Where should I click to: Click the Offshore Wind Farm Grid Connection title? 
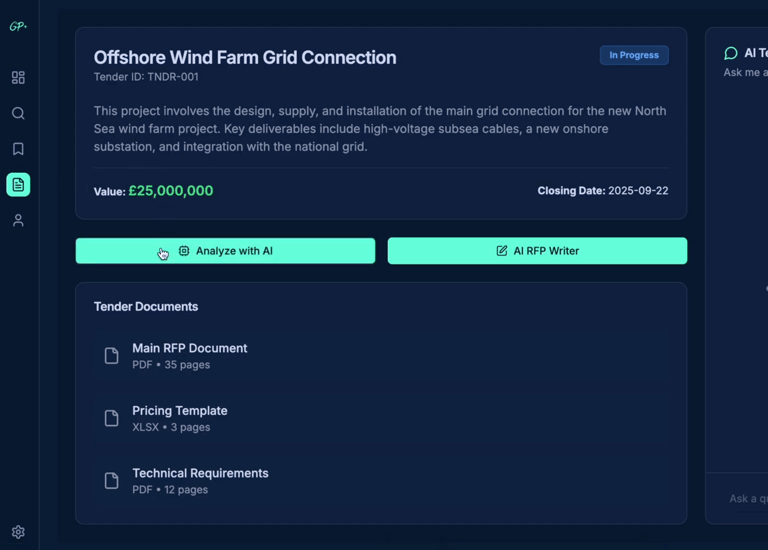(x=245, y=58)
